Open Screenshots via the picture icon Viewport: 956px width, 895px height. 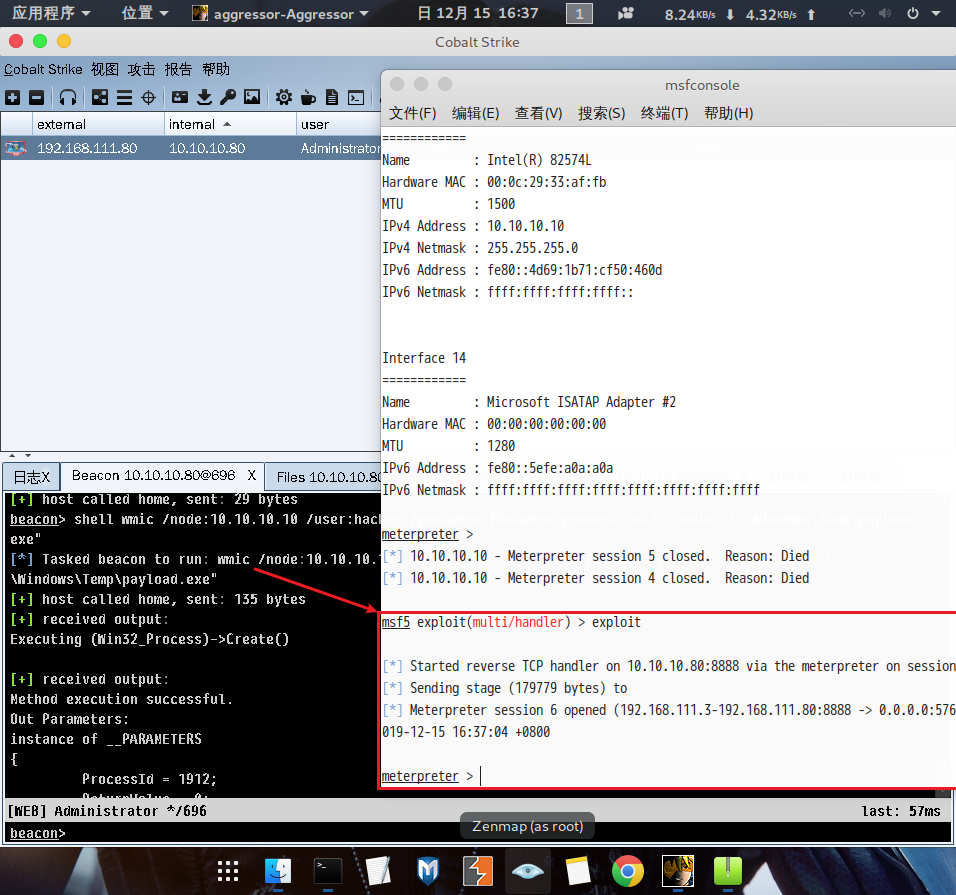pos(252,97)
